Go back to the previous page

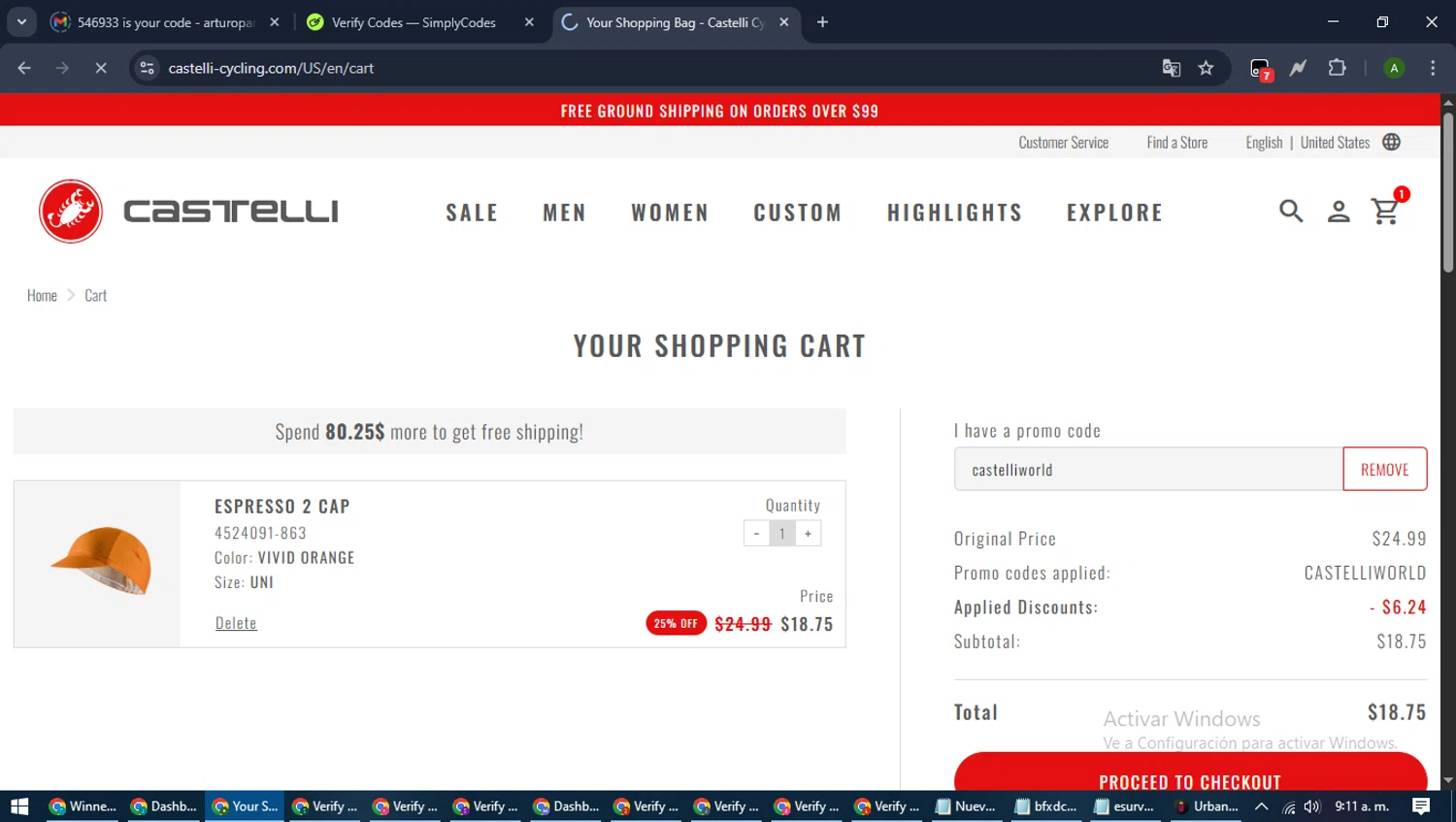click(x=24, y=68)
